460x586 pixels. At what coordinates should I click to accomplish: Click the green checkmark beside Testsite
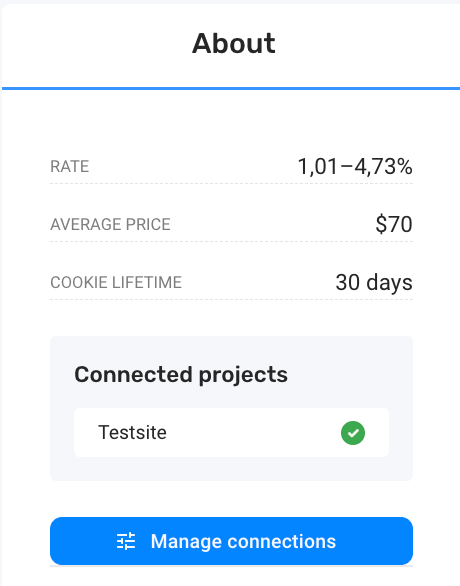(353, 433)
